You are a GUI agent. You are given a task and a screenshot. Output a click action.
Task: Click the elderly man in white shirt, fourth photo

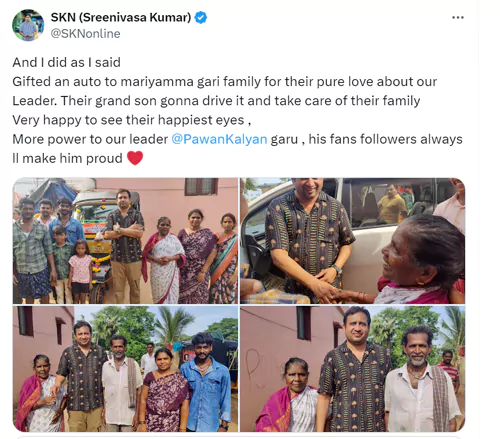(420, 380)
